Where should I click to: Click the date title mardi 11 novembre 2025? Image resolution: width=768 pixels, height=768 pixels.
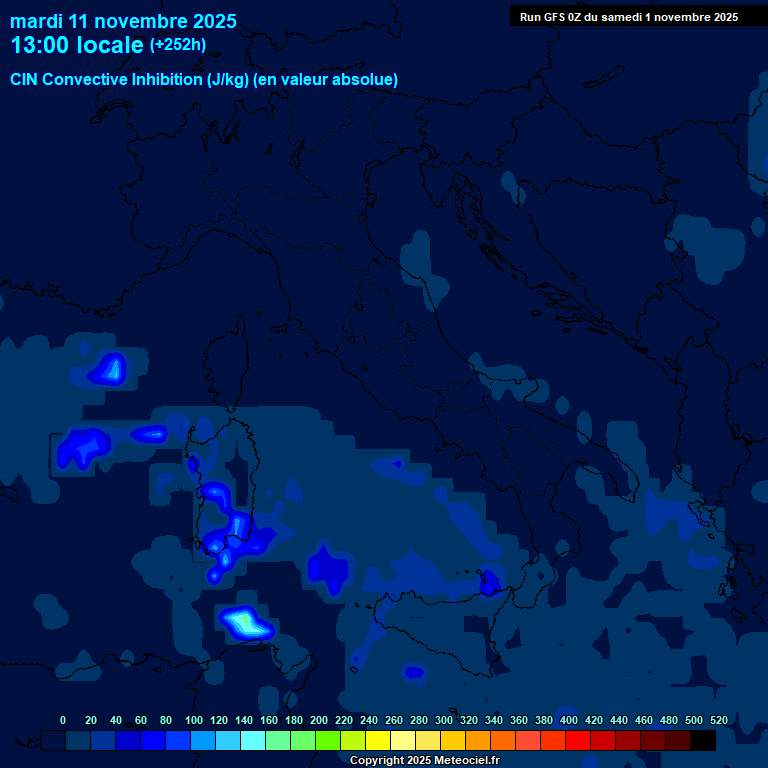click(x=123, y=21)
